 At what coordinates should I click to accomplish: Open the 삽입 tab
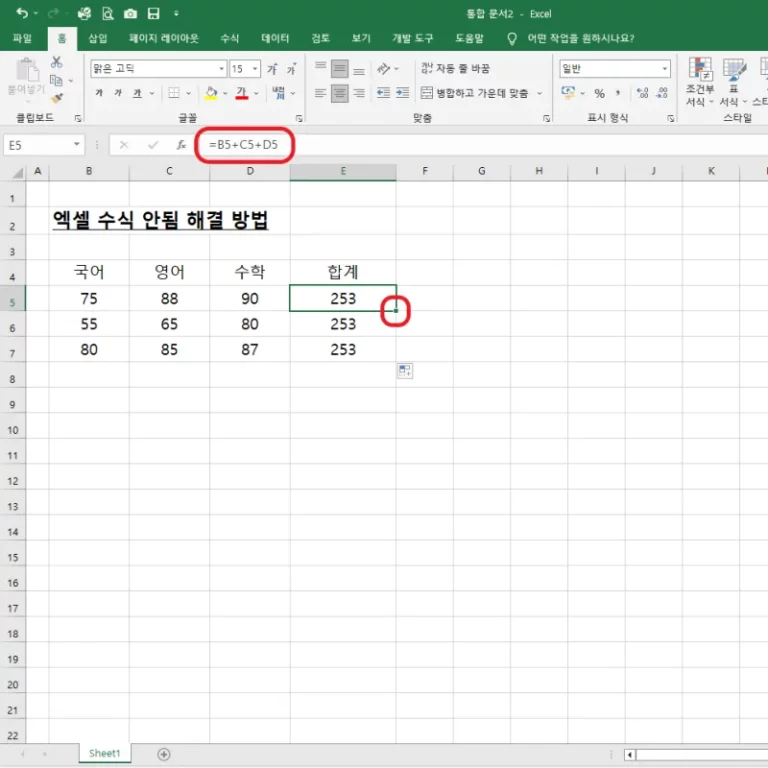click(x=97, y=38)
